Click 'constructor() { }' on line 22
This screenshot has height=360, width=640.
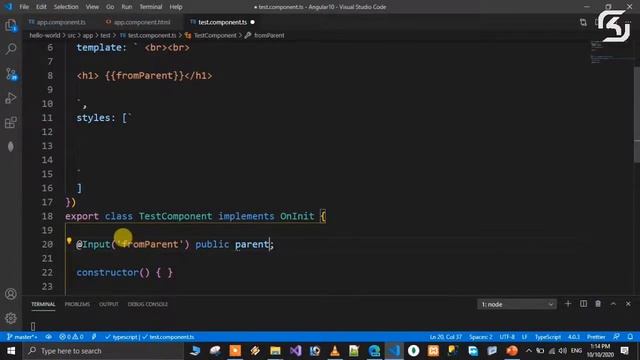pos(124,273)
